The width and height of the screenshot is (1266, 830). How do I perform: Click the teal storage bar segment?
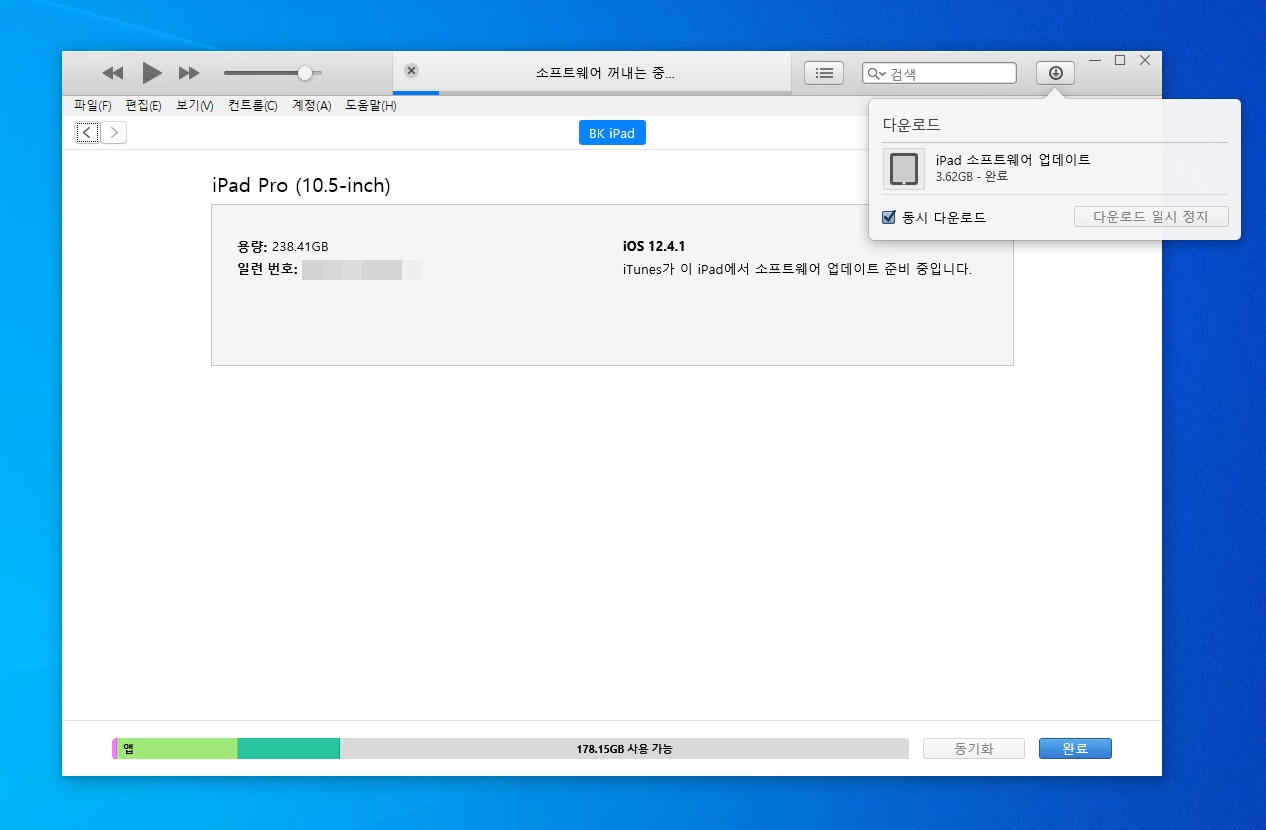(x=289, y=748)
